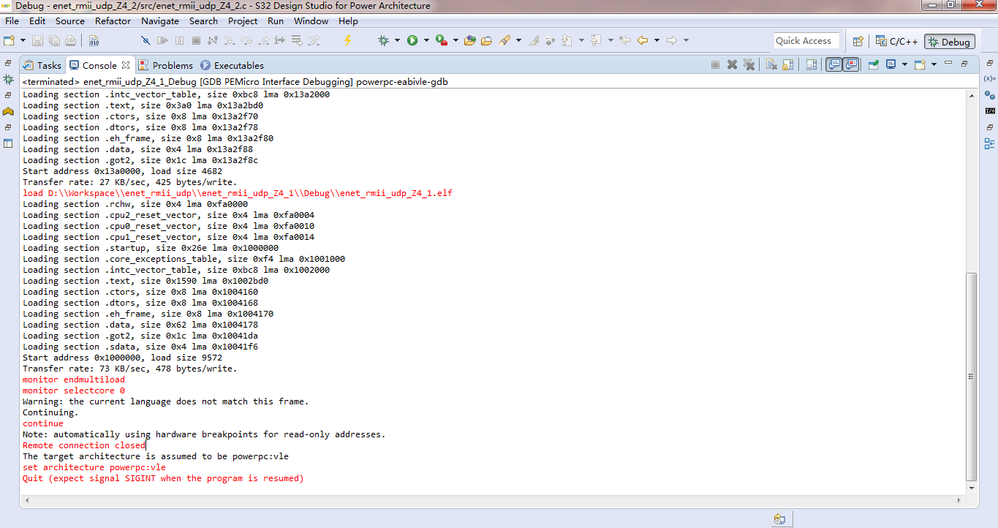Viewport: 998px width, 528px height.
Task: Click the Clear Console icon
Action: pos(771,65)
